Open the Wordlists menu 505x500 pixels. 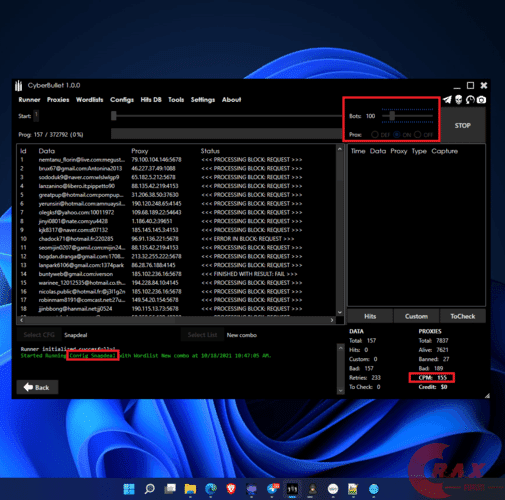pos(90,100)
